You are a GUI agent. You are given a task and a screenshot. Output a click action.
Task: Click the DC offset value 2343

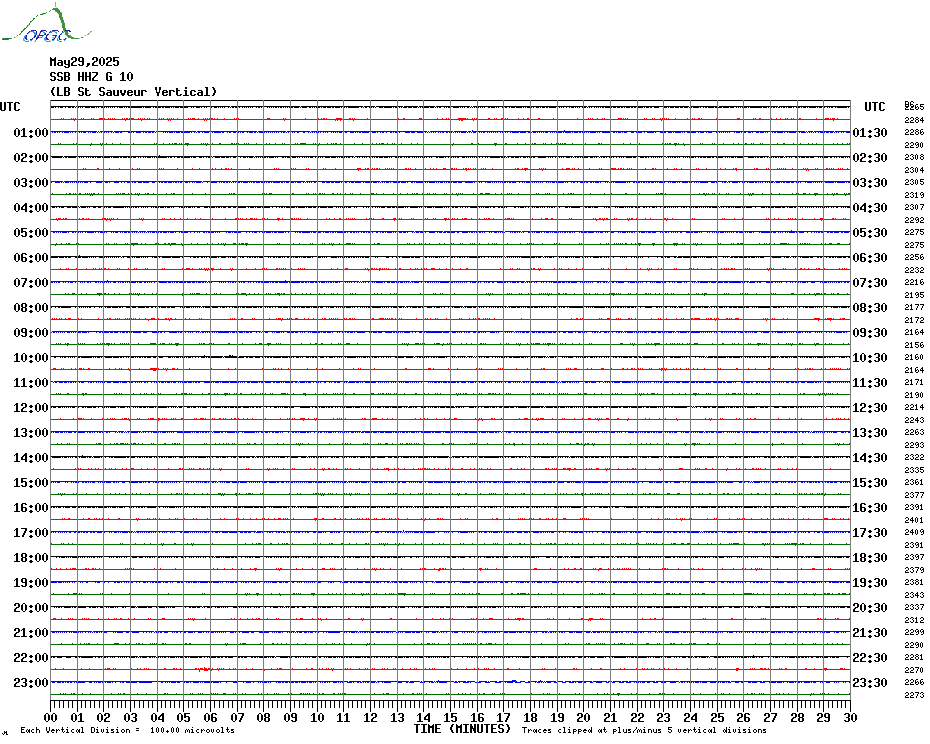tap(914, 595)
